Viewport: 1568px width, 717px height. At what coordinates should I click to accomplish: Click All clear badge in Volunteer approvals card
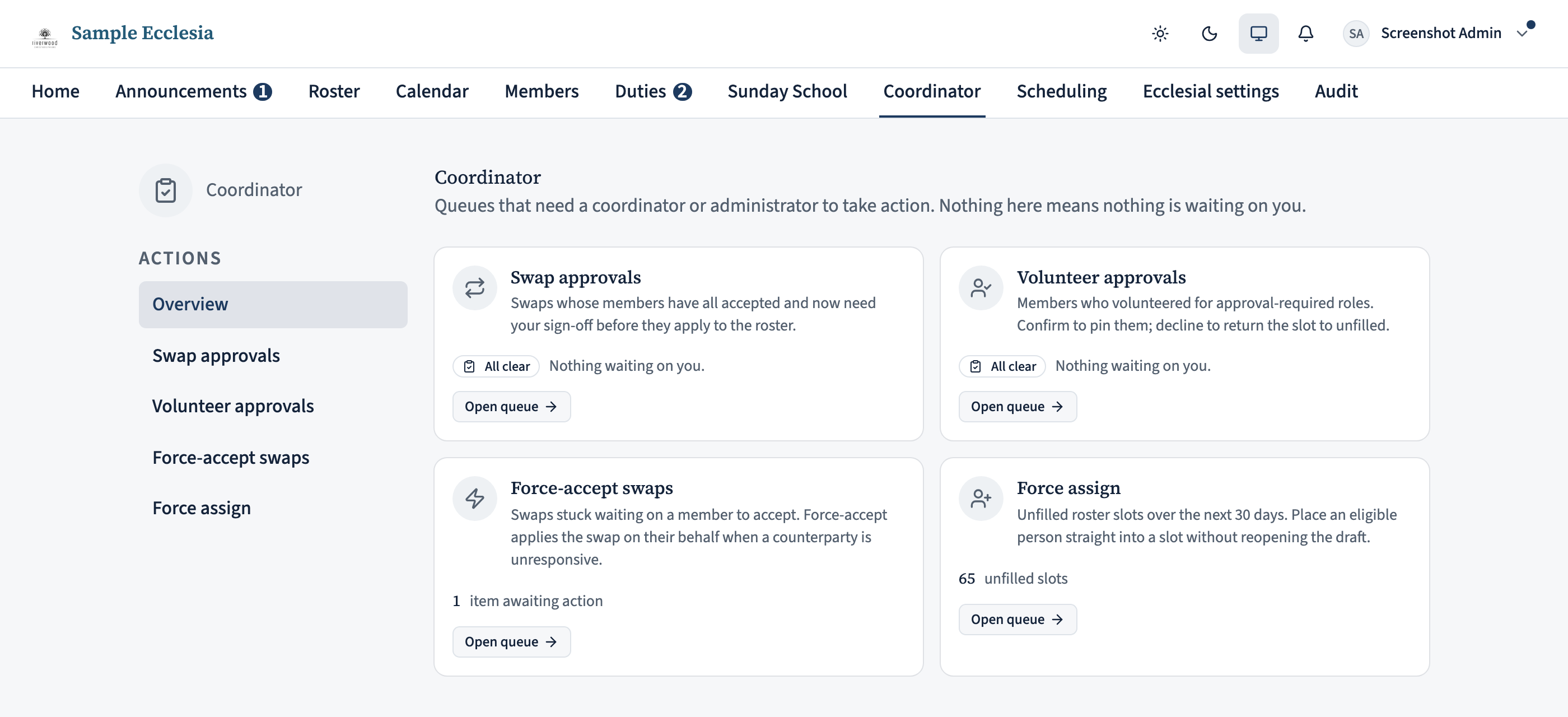point(1002,366)
